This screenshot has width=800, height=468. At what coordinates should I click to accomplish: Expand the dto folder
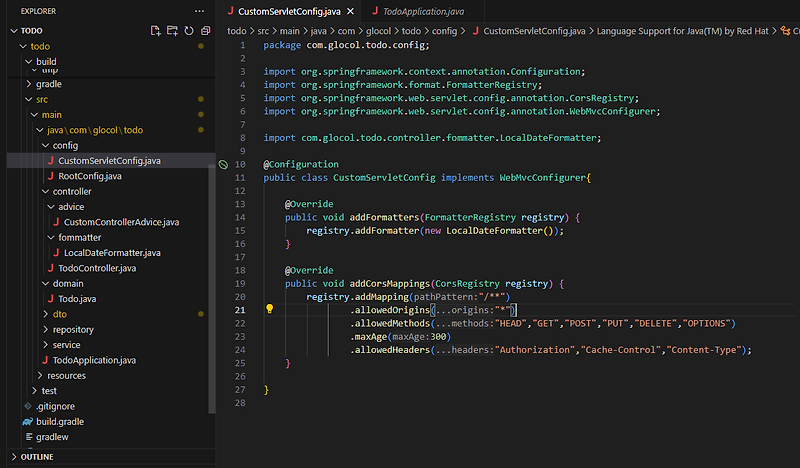coord(61,314)
